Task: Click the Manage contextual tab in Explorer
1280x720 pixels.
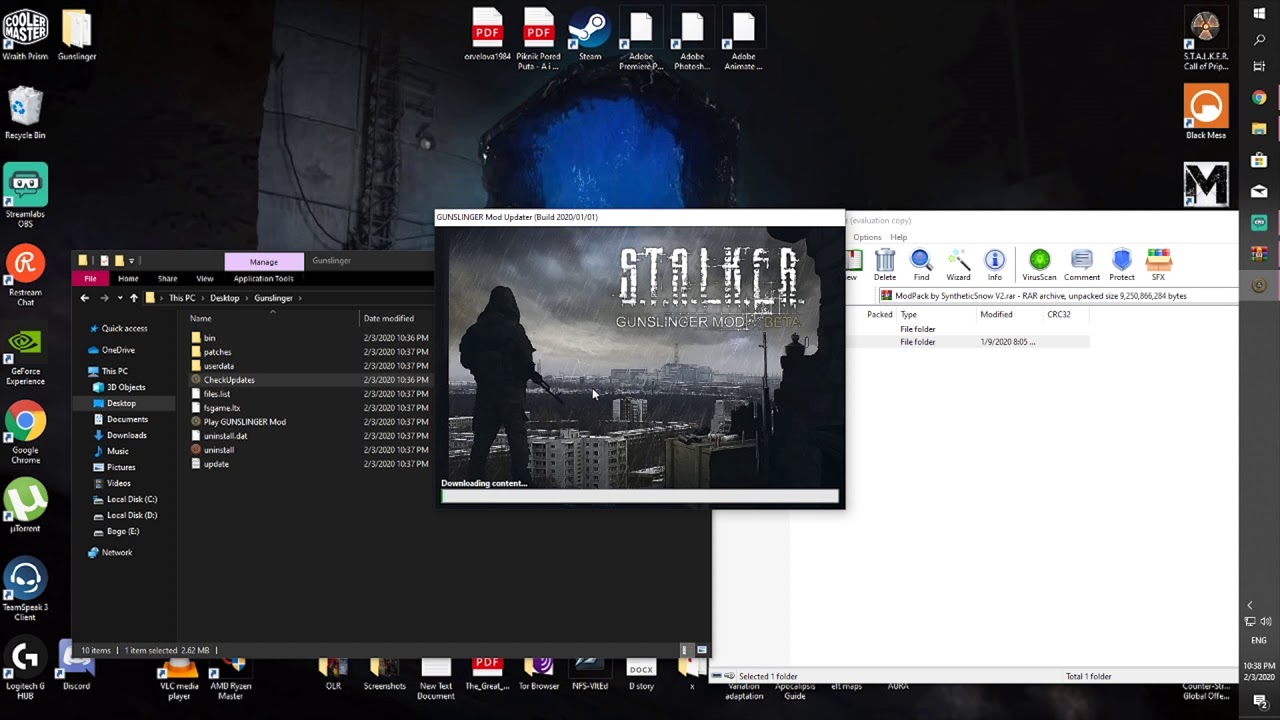Action: (264, 262)
